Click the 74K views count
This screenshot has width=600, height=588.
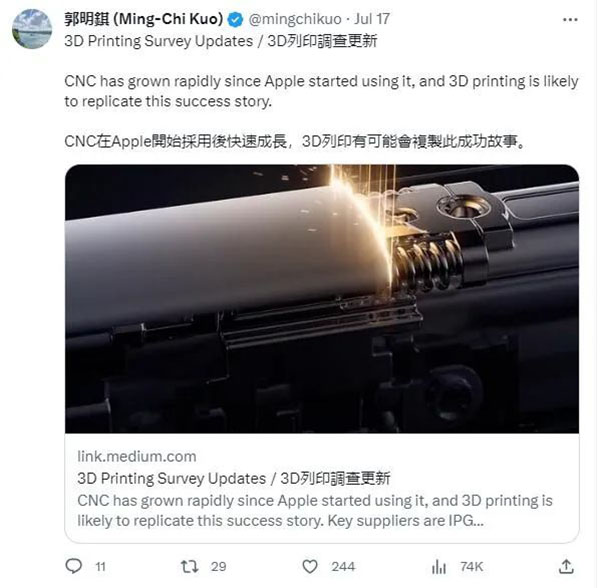(x=471, y=567)
